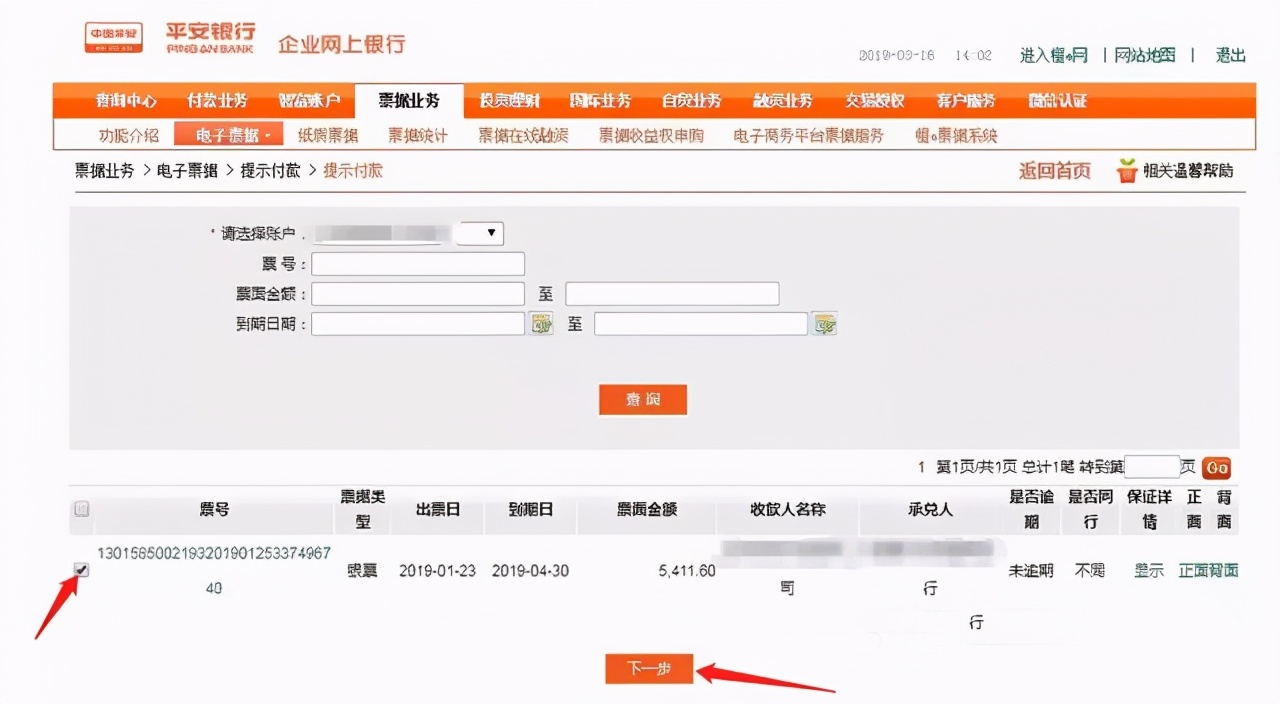Click the 承兑人 column header
Image resolution: width=1280 pixels, height=704 pixels.
(930, 509)
